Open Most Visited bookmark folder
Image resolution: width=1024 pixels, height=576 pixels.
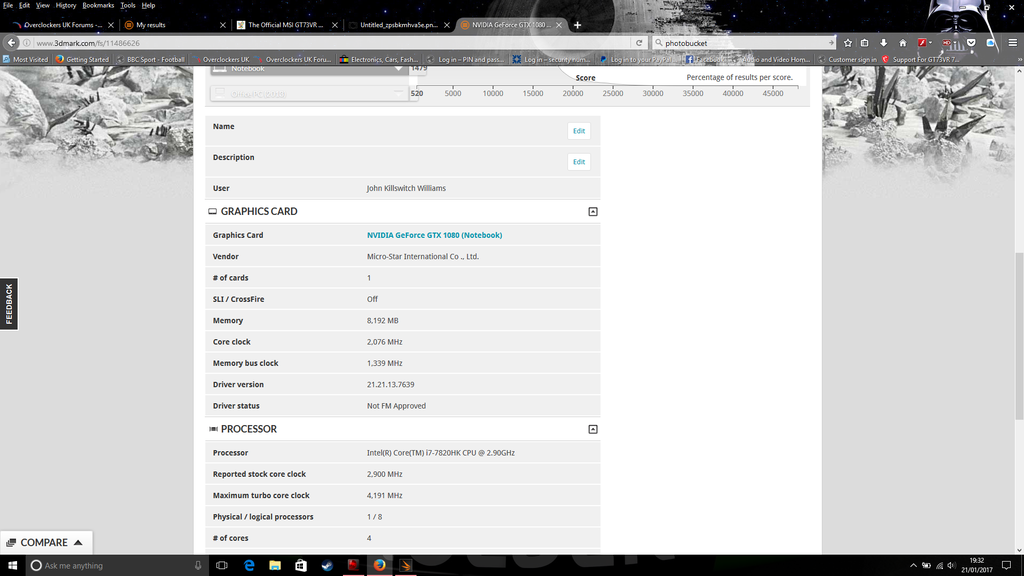[25, 59]
